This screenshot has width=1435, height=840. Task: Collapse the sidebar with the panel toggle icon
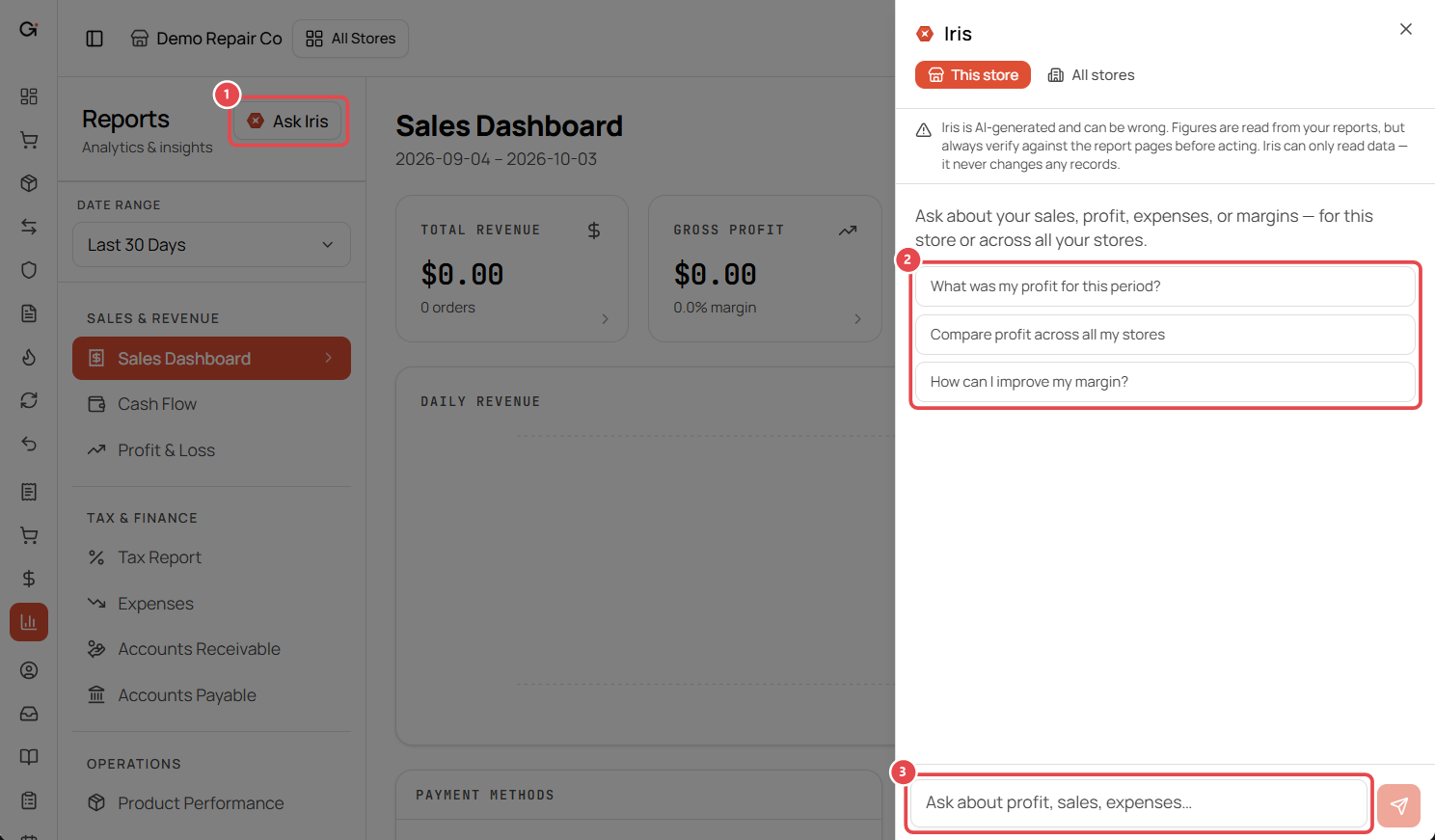coord(95,39)
